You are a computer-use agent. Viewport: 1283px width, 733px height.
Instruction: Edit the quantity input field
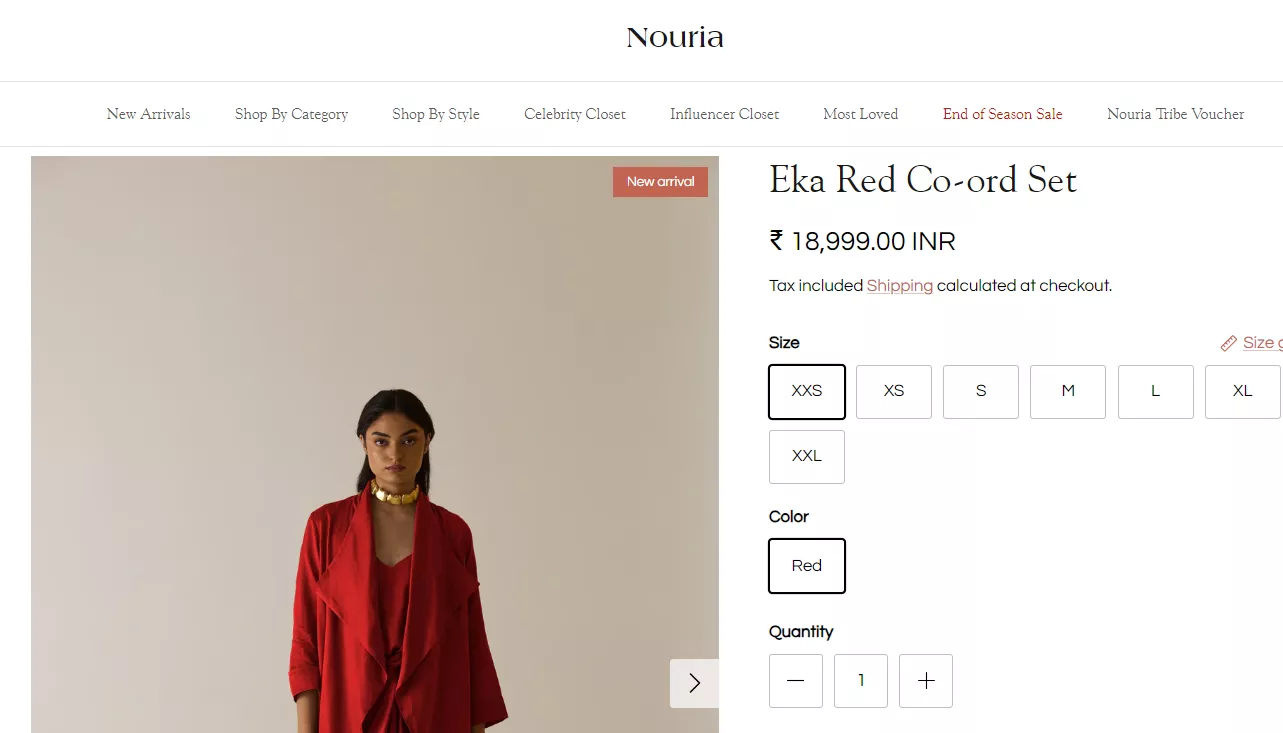pos(861,681)
